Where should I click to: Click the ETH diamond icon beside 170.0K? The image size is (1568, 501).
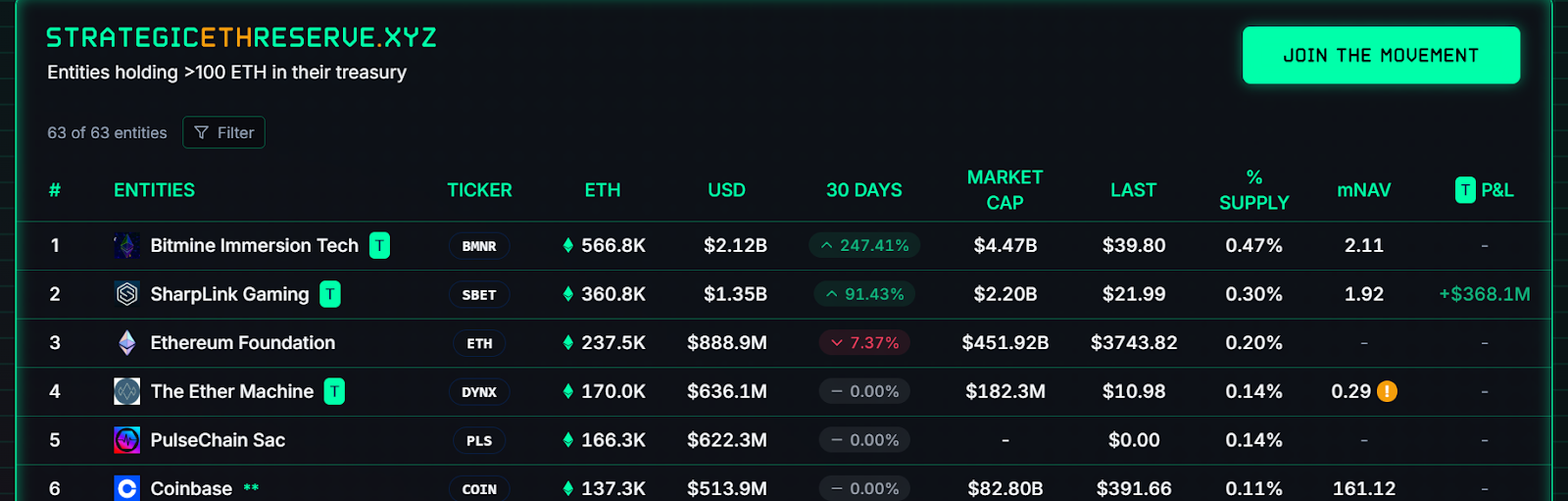point(568,391)
